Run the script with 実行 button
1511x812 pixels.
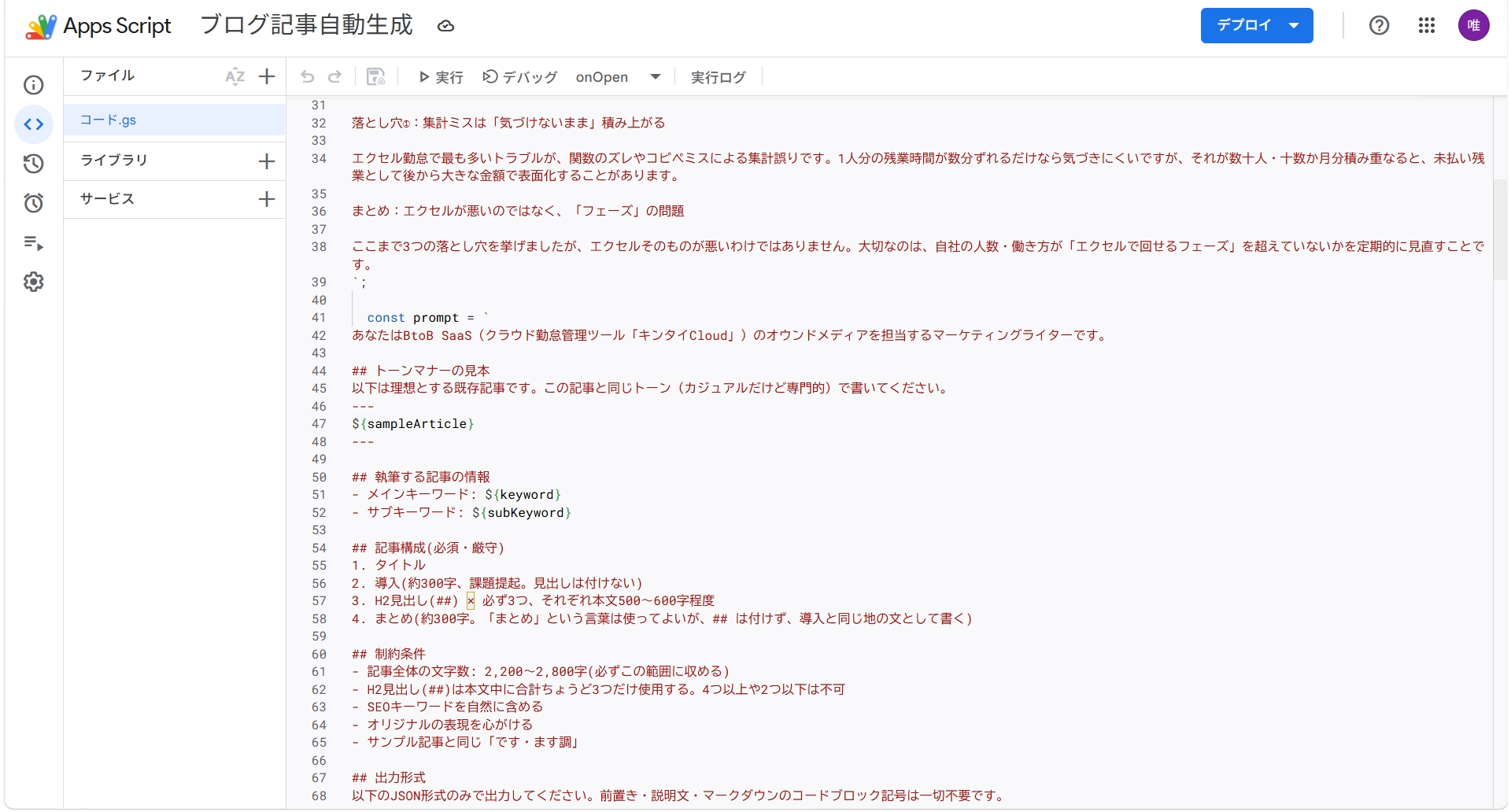point(441,77)
